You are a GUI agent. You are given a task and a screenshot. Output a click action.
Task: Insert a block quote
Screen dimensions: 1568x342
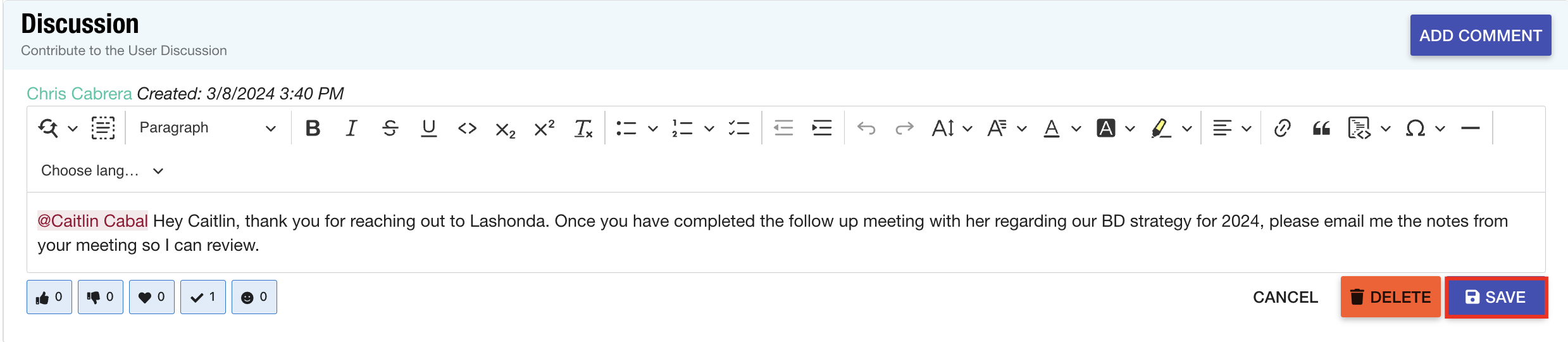point(1321,129)
